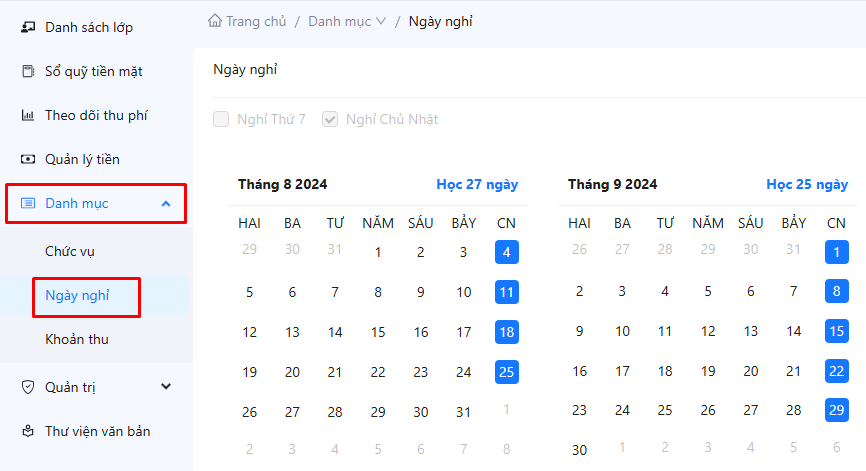The image size is (866, 471).
Task: Toggle the Nghỉ Thứ 7 checkbox
Action: (221, 119)
